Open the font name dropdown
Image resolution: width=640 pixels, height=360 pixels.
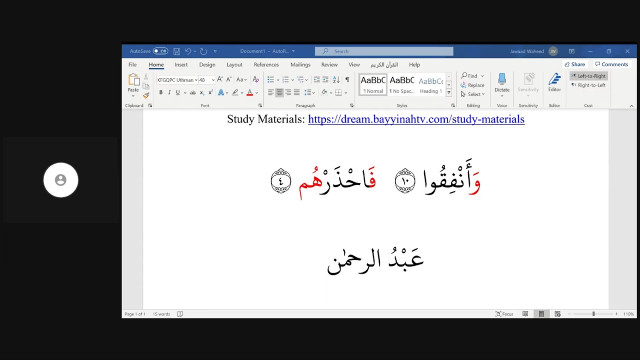(177, 80)
